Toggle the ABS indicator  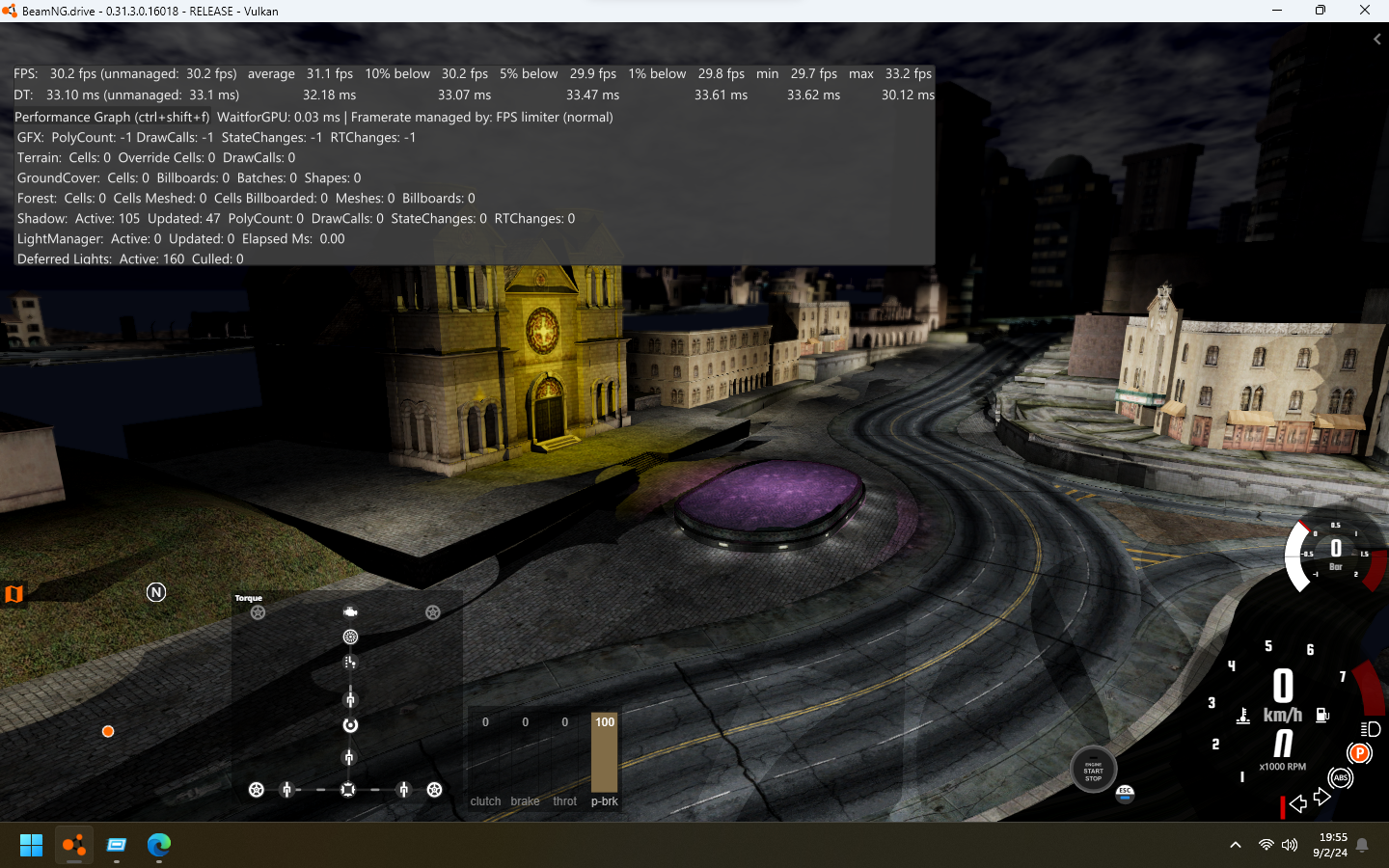(x=1340, y=777)
